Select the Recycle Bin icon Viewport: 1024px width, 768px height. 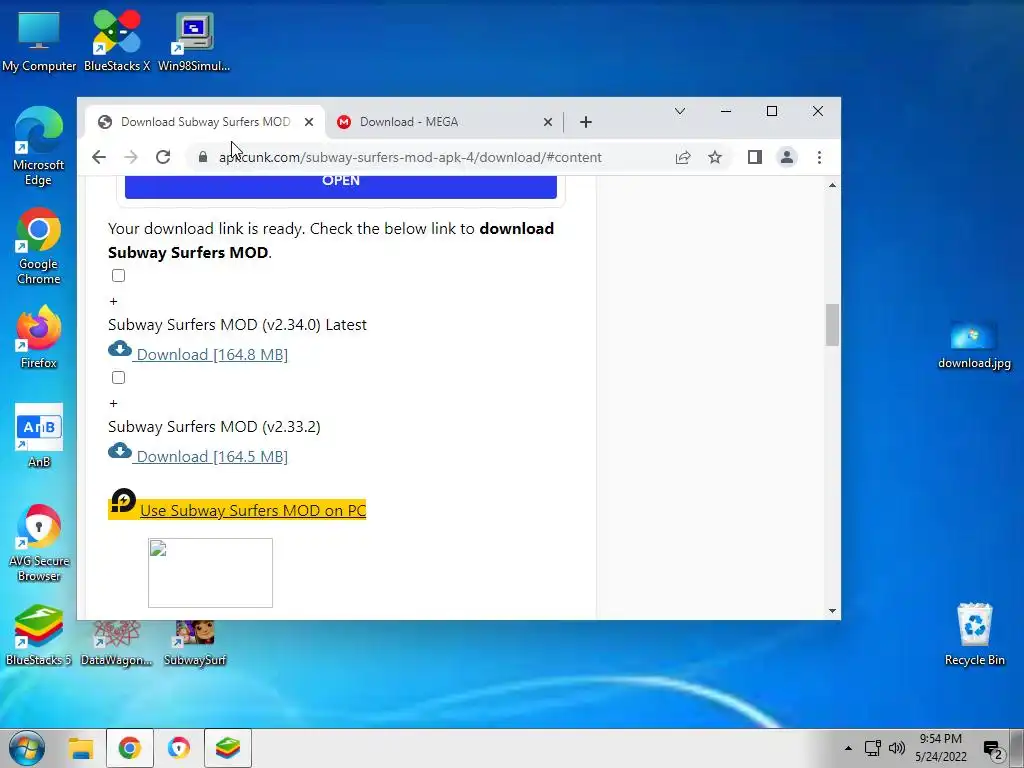click(974, 635)
